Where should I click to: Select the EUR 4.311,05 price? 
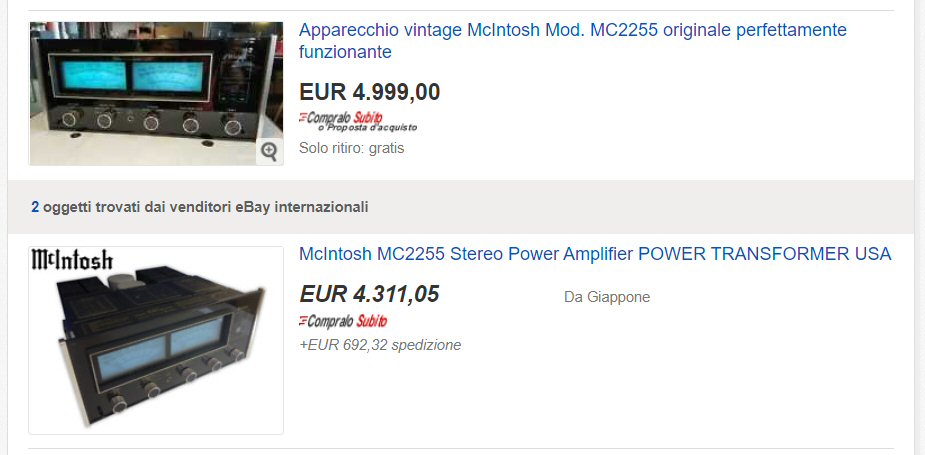click(369, 293)
